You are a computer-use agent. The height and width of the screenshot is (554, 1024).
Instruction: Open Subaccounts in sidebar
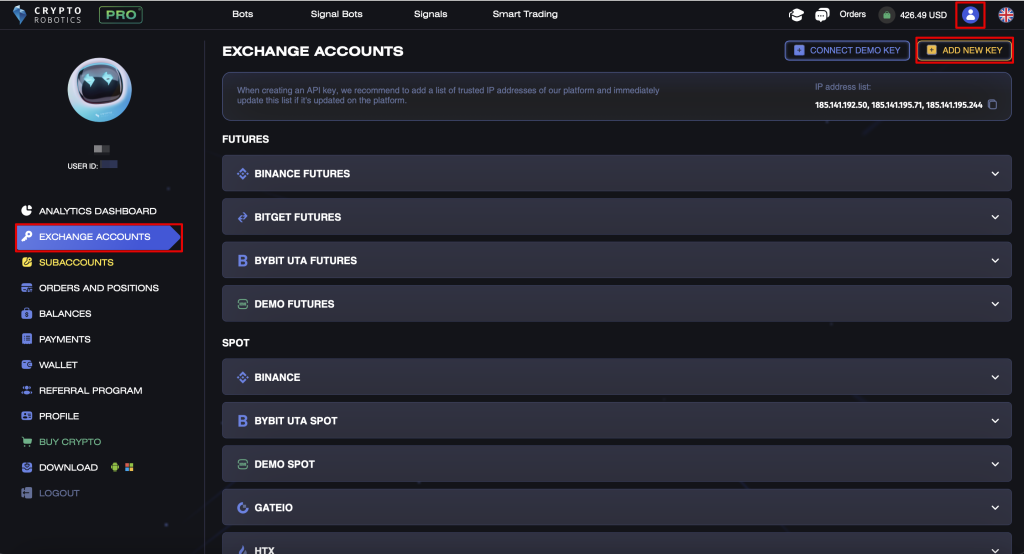click(x=76, y=262)
